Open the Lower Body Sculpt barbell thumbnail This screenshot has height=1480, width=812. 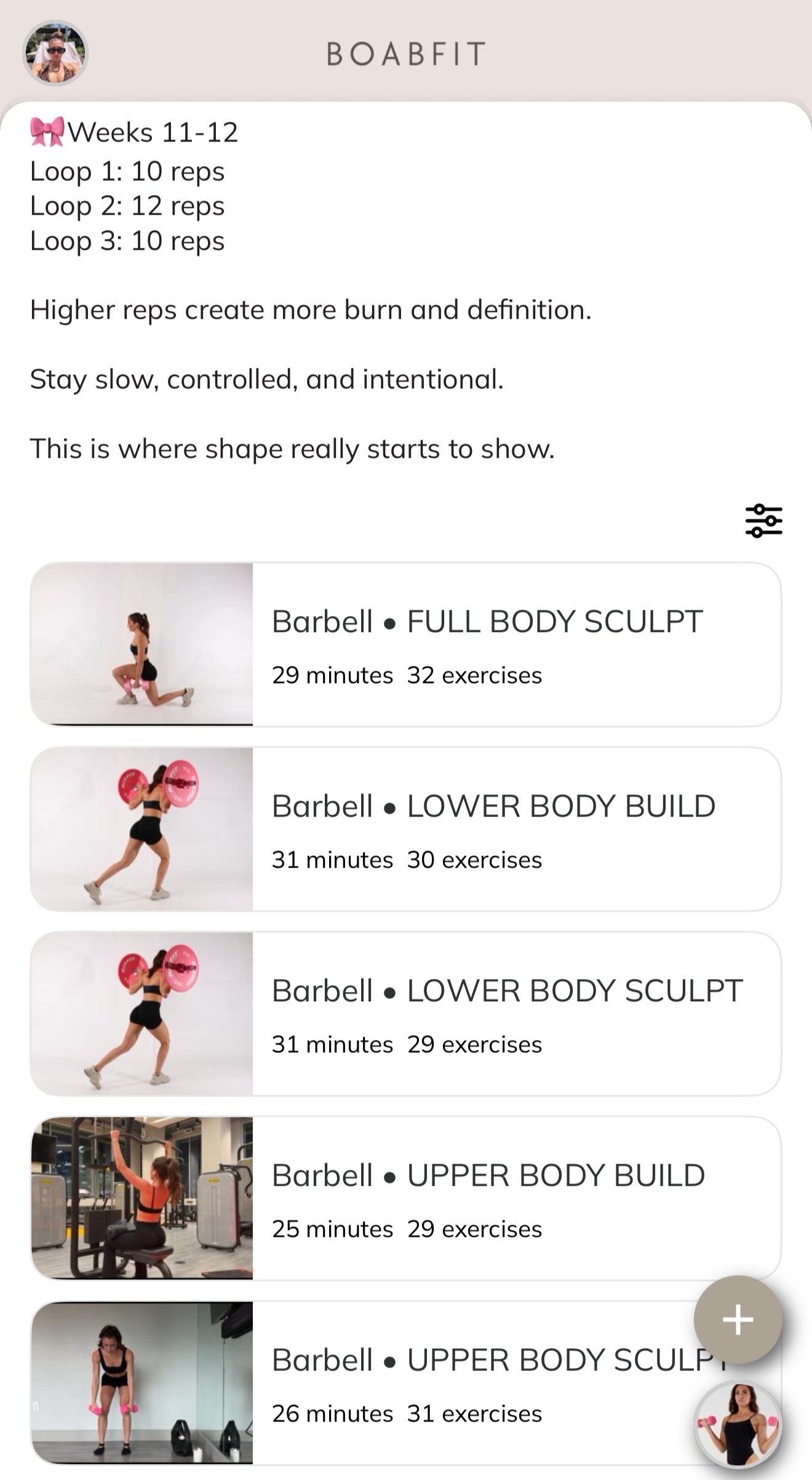coord(142,1014)
